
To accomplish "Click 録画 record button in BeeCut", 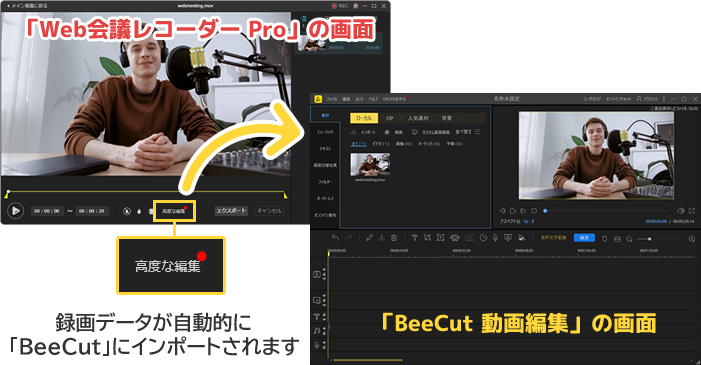I will (x=393, y=132).
